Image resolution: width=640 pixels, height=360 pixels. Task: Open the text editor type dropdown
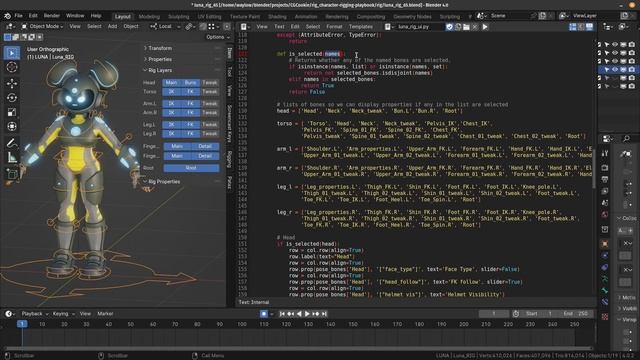coord(246,27)
